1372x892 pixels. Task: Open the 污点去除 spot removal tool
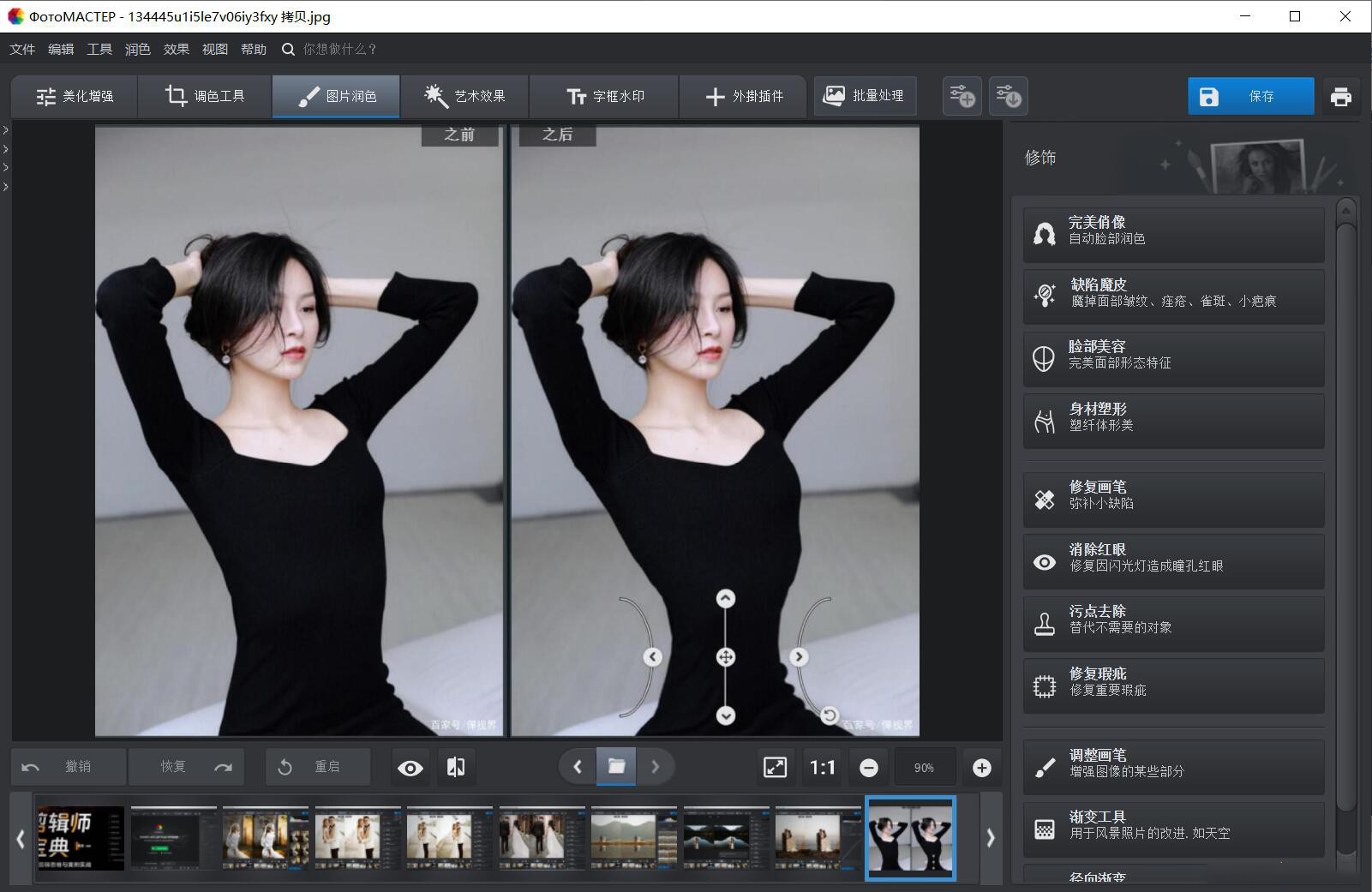point(1172,620)
